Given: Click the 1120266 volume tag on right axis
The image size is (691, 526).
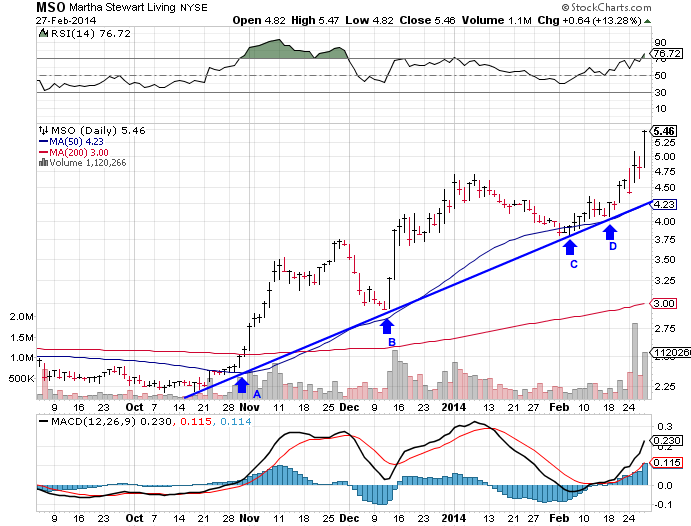Looking at the screenshot, I should pyautogui.click(x=672, y=352).
